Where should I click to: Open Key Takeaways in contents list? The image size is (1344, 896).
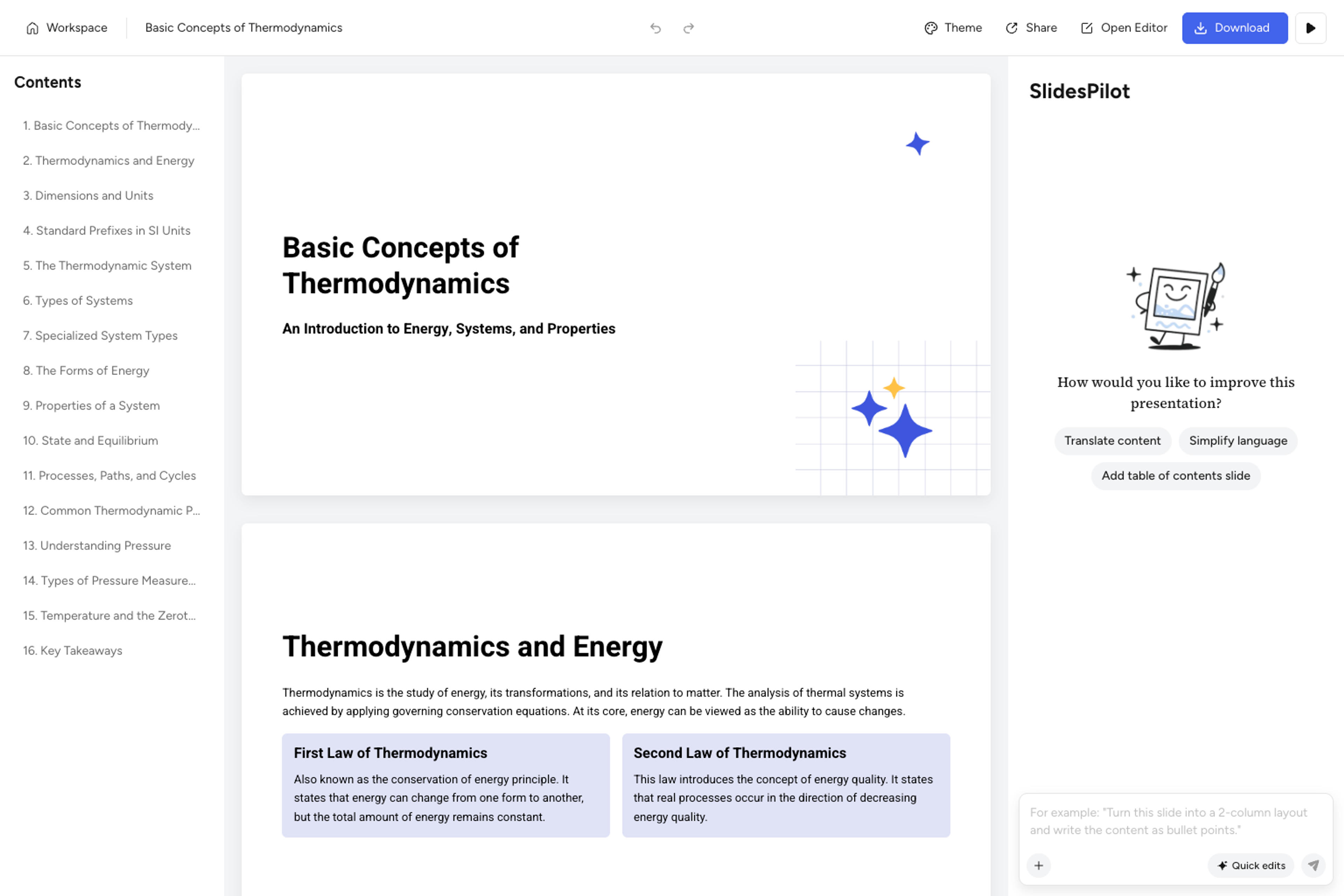tap(72, 650)
